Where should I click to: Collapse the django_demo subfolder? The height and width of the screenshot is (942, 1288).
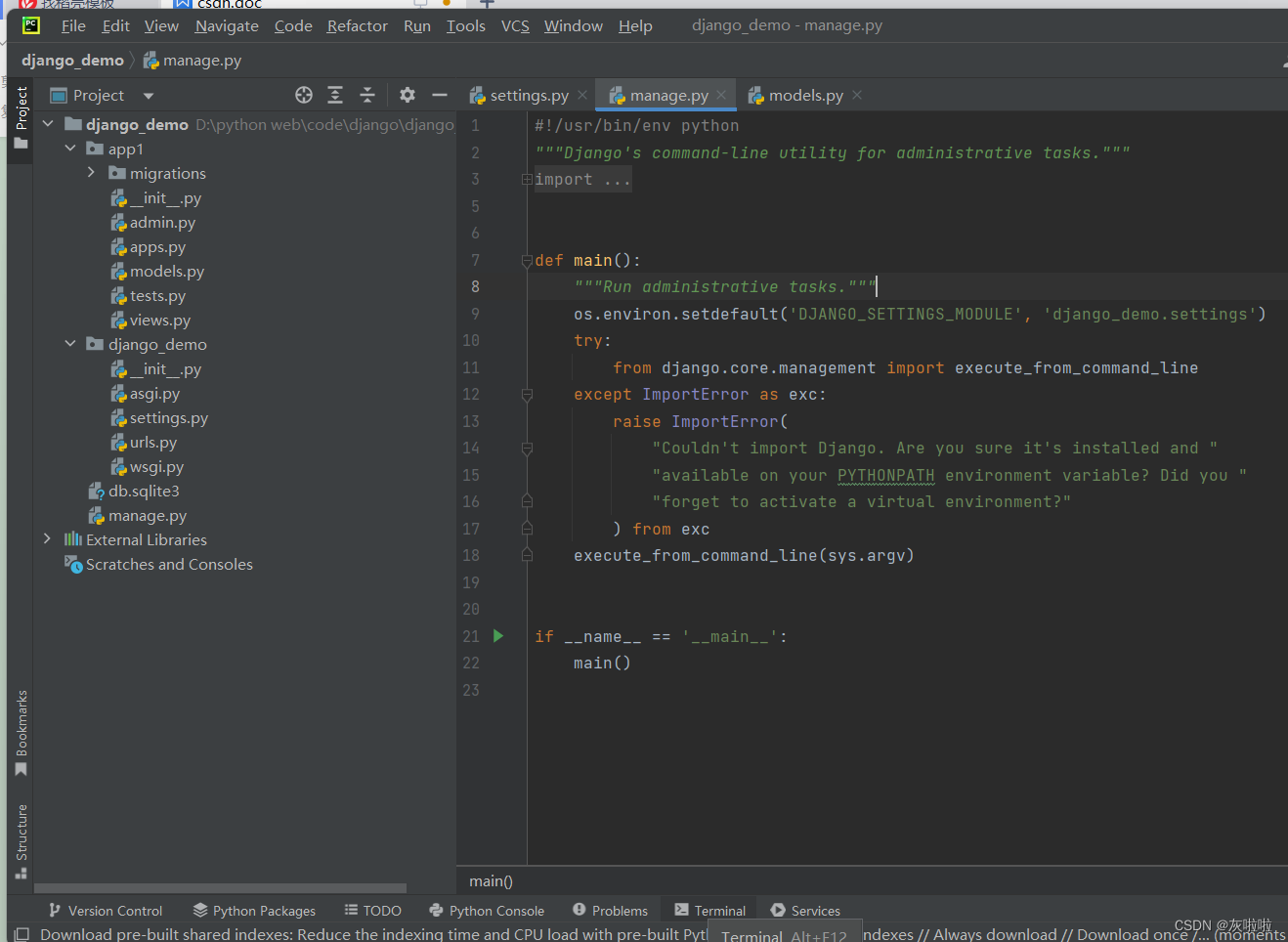coord(70,344)
